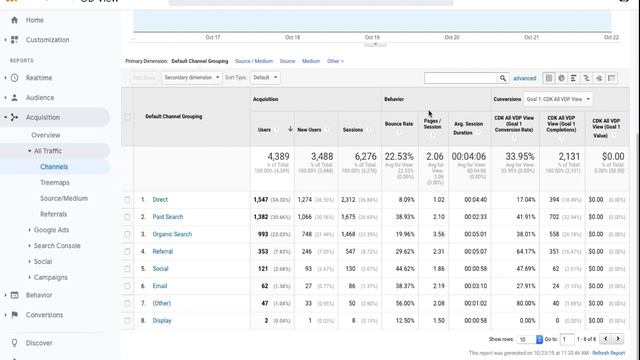Switch to comparison view icon

(x=587, y=78)
